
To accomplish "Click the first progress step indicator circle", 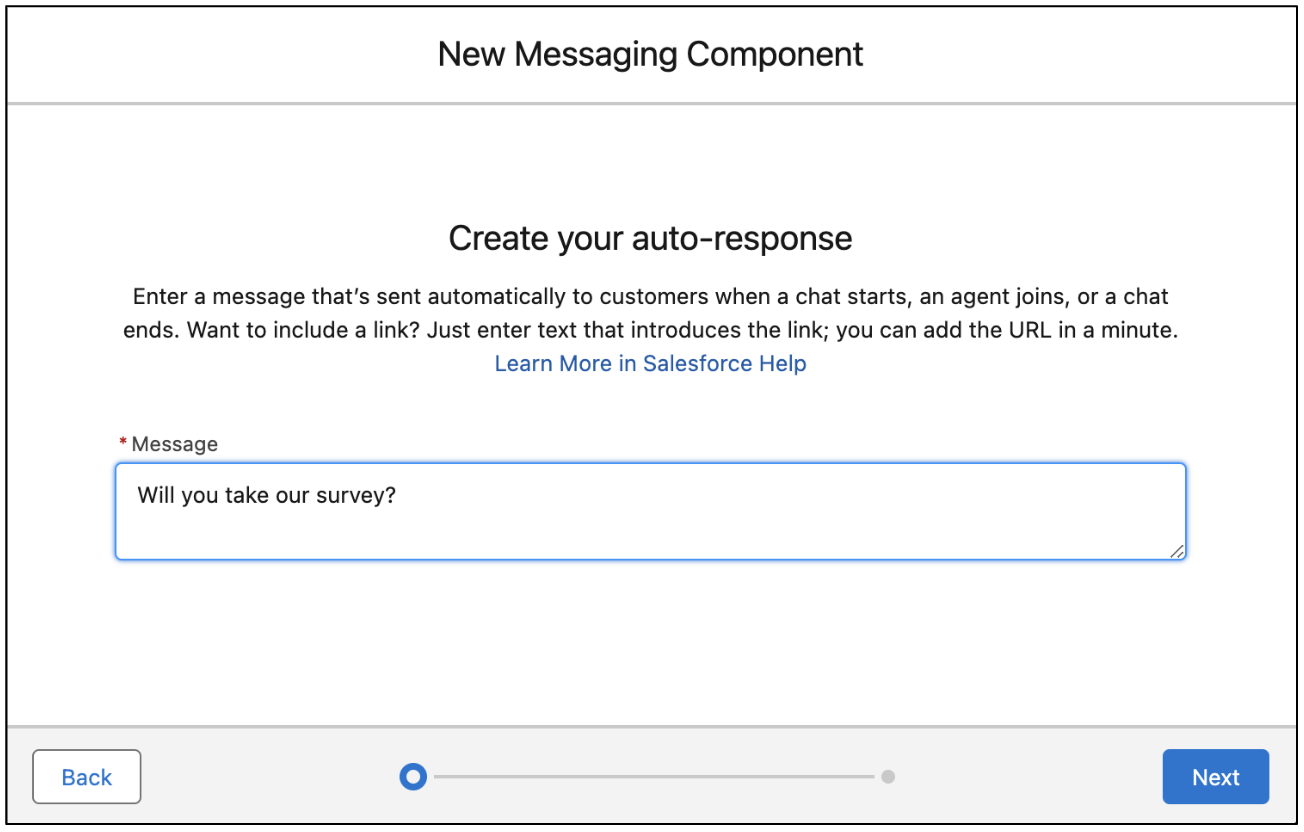I will (413, 776).
